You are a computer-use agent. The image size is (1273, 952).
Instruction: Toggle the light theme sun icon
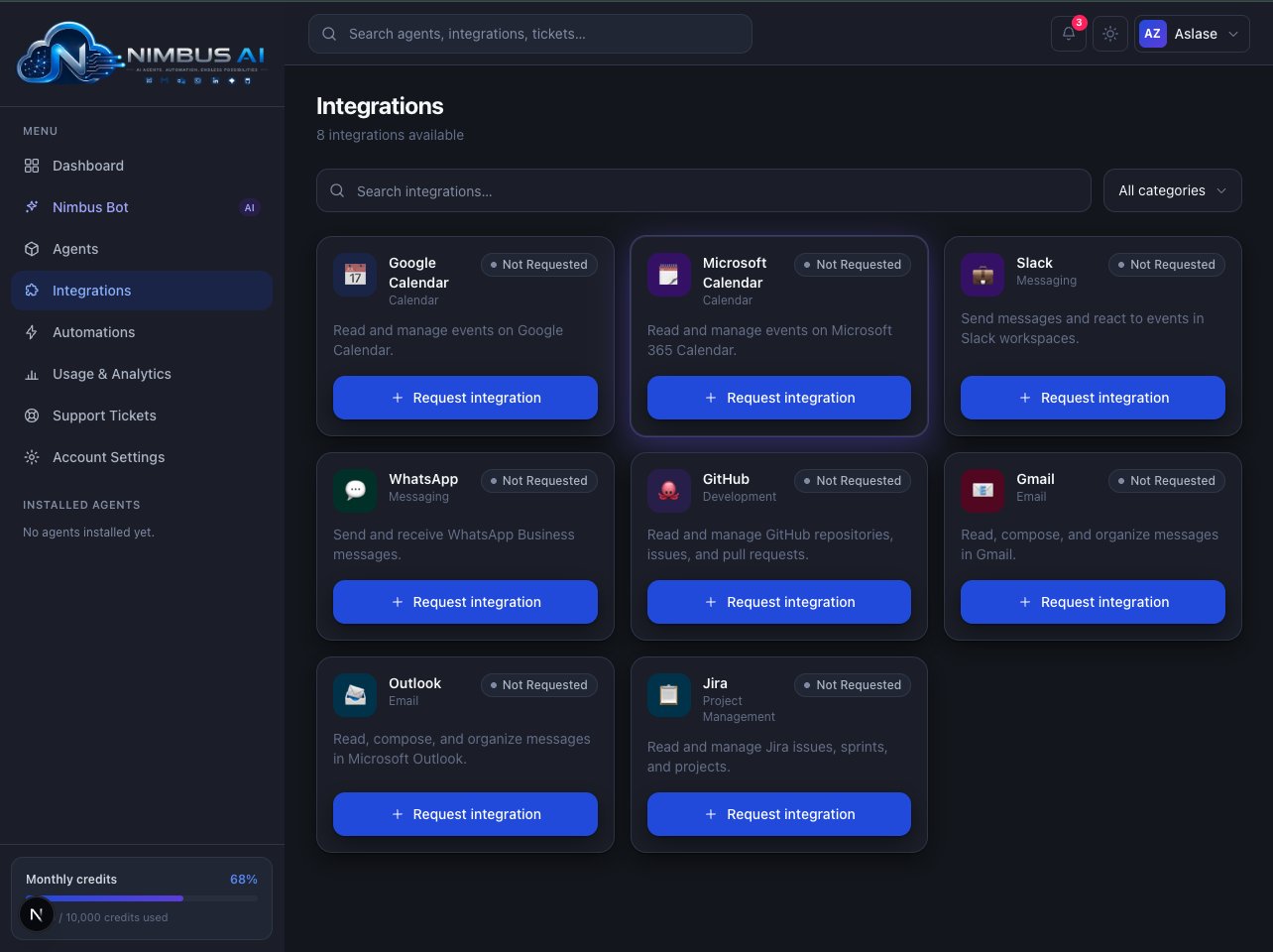(1110, 34)
